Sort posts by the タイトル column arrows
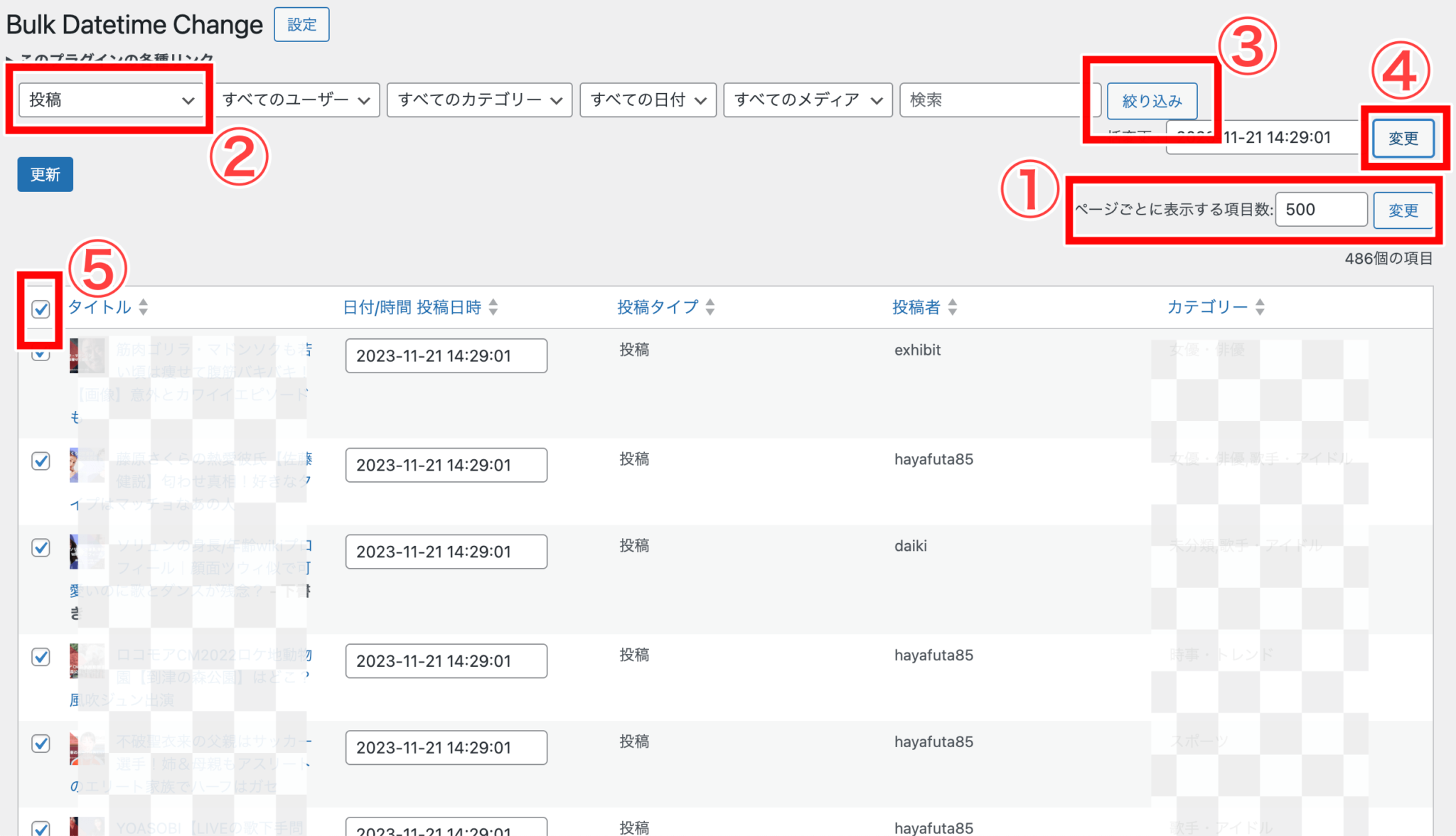Screen dimensions: 1456x836 click(143, 307)
